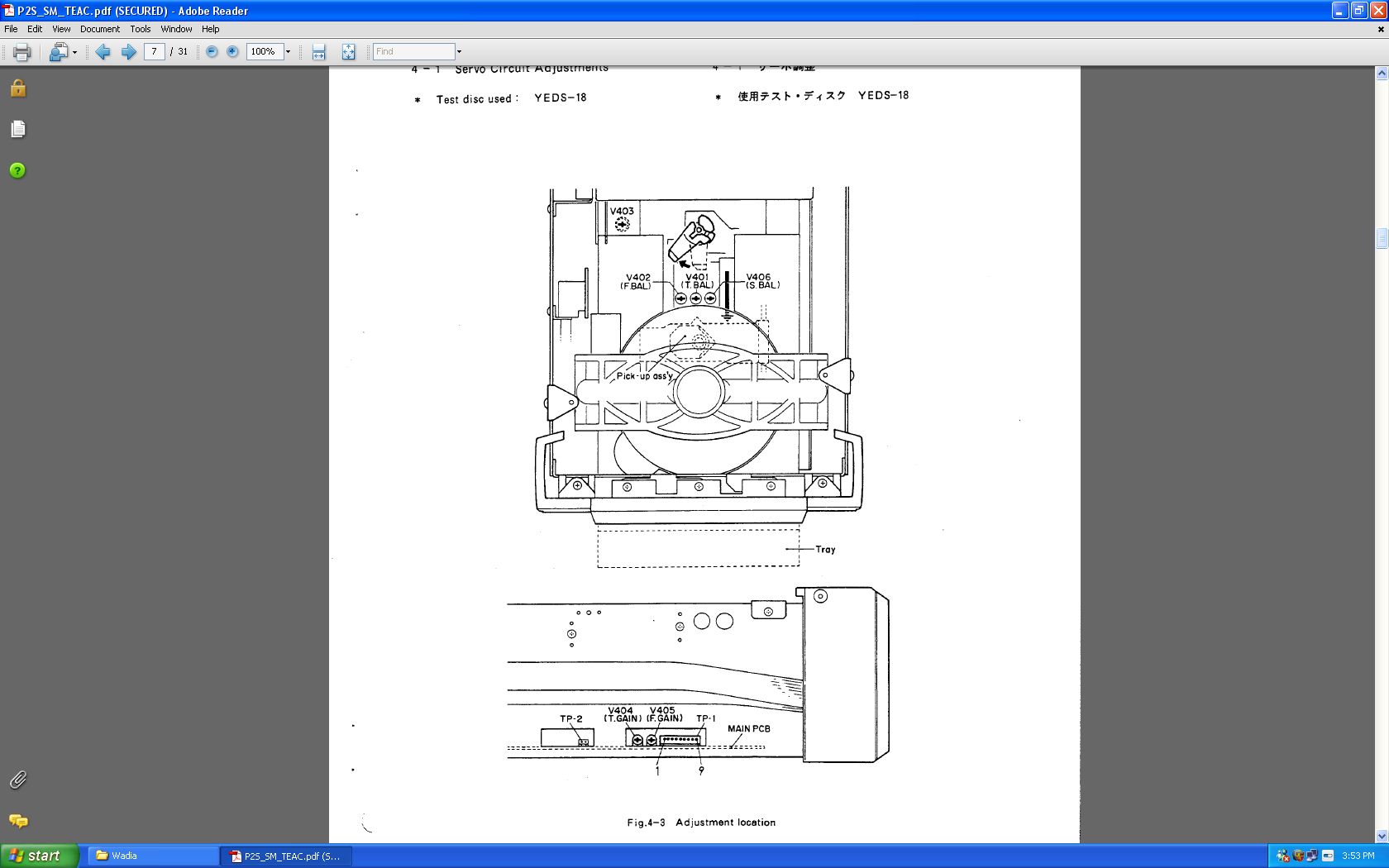
Task: Expand the collaboration tools dropdown arrow
Action: pyautogui.click(x=74, y=52)
